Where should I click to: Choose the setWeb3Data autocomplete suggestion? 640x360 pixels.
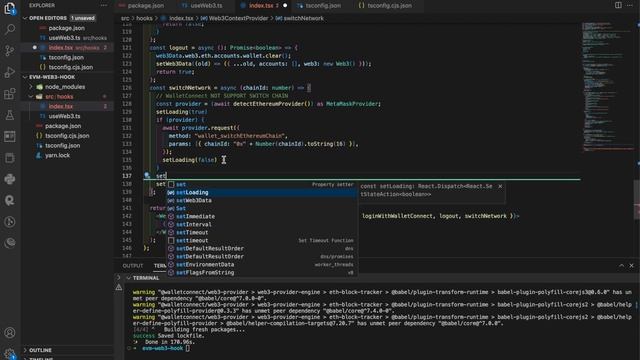tap(261, 200)
